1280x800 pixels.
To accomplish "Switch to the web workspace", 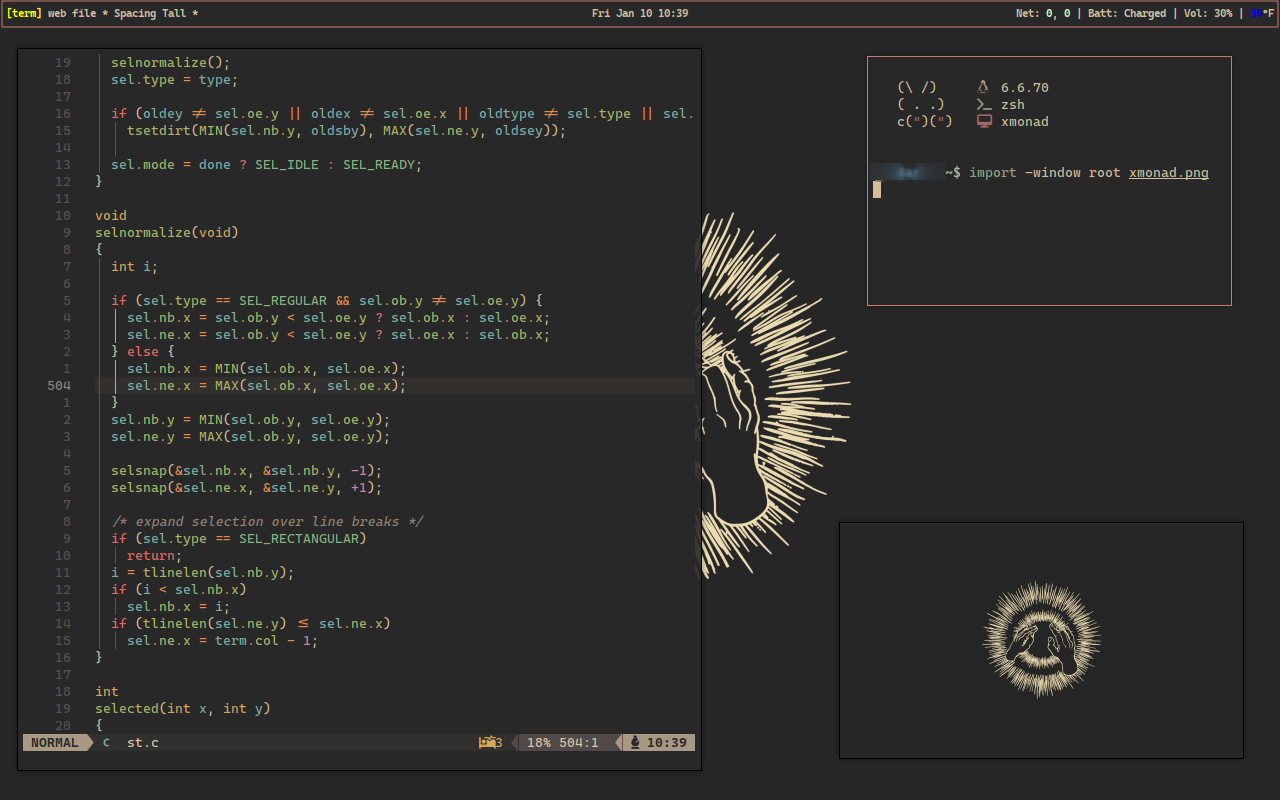I will 57,14.
